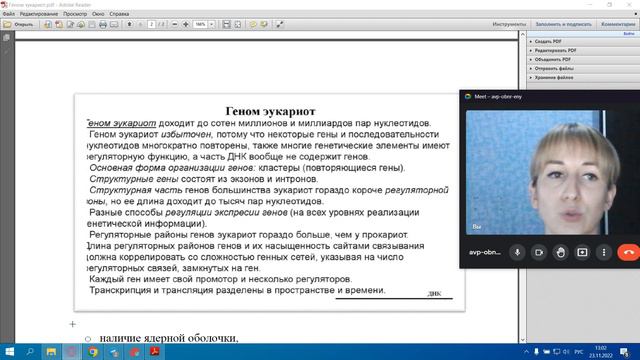Go to previous page with up arrow
Viewport: 640px width, 360px height.
[129, 24]
